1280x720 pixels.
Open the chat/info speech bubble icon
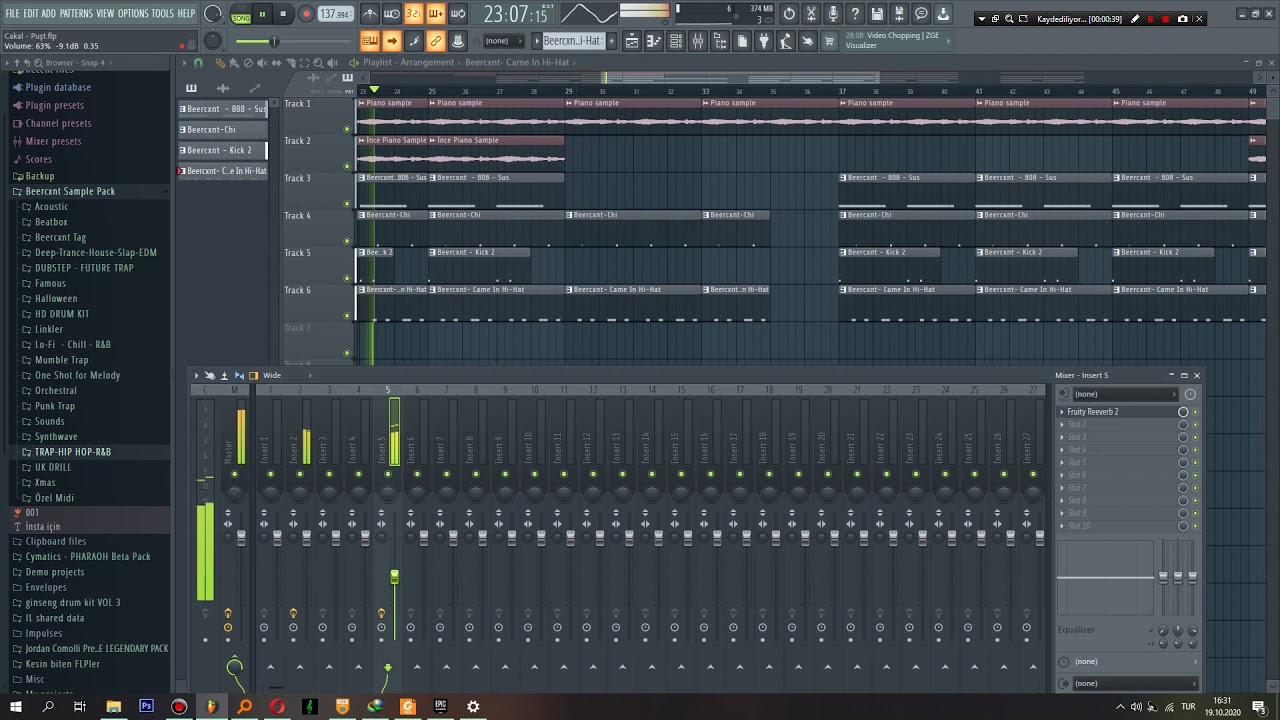(922, 14)
